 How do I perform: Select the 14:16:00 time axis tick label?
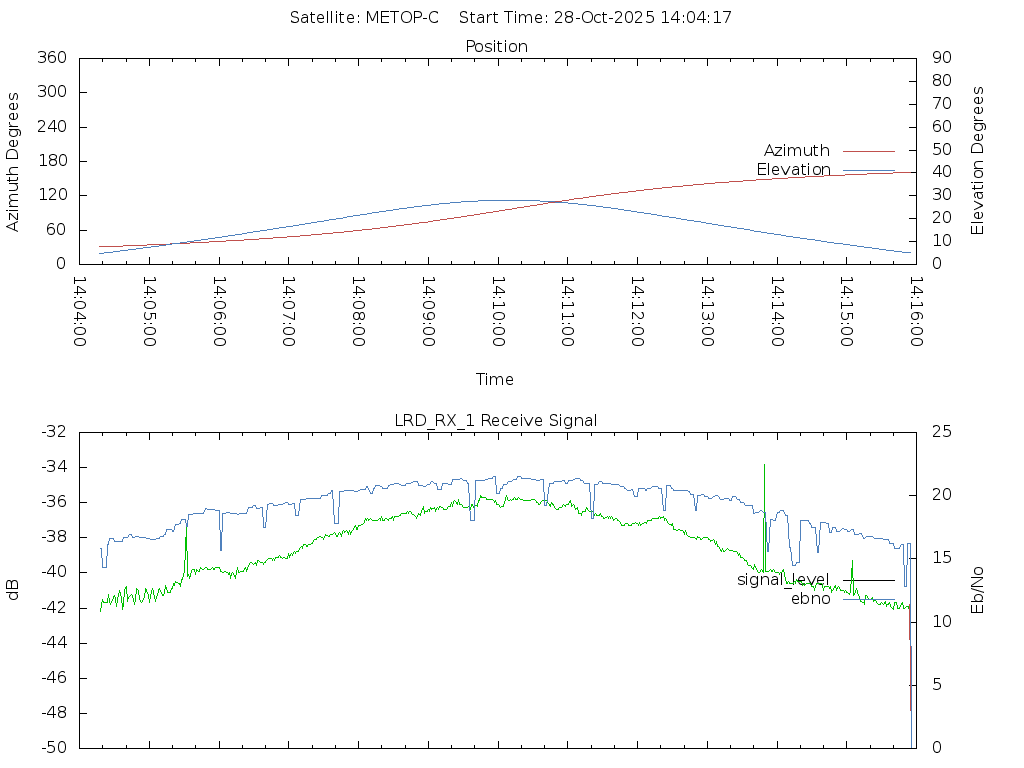coord(916,311)
